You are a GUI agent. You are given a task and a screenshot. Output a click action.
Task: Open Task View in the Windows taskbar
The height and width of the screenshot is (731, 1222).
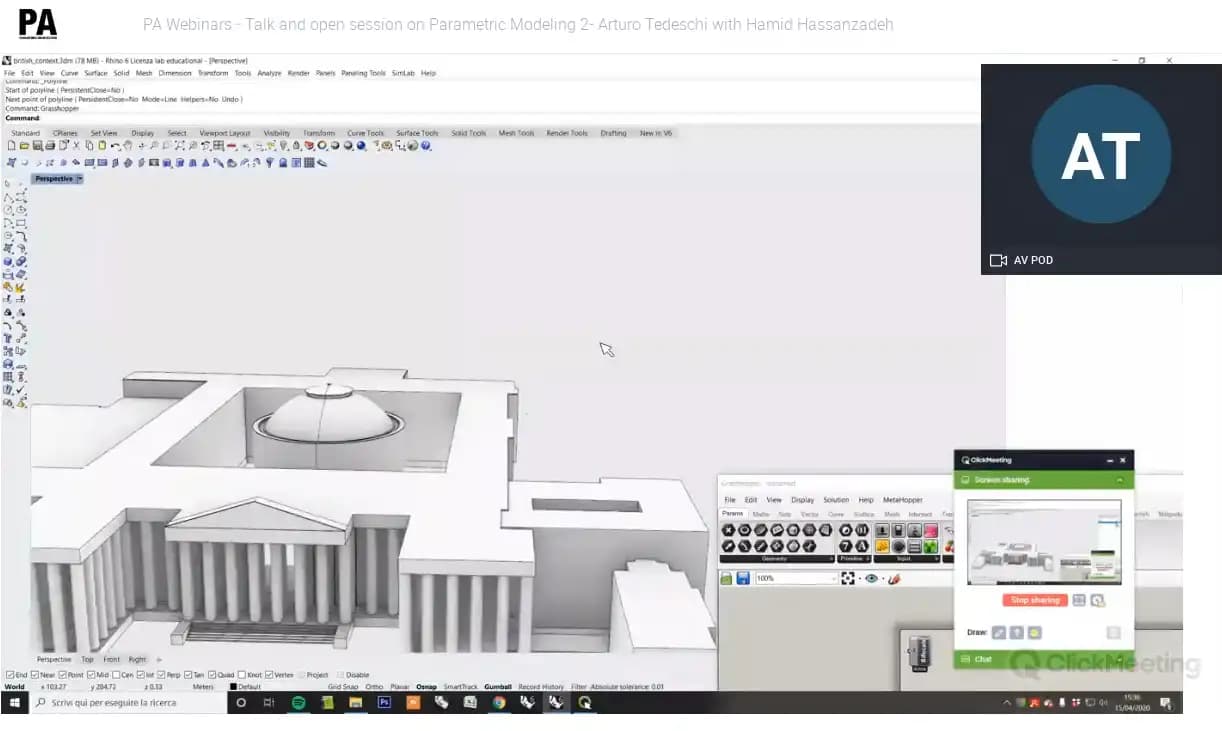pos(269,703)
